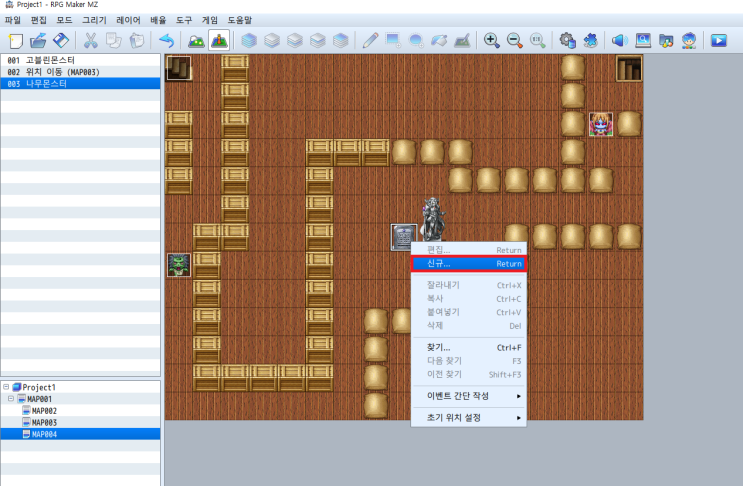Save the project using toolbar icon

61,41
